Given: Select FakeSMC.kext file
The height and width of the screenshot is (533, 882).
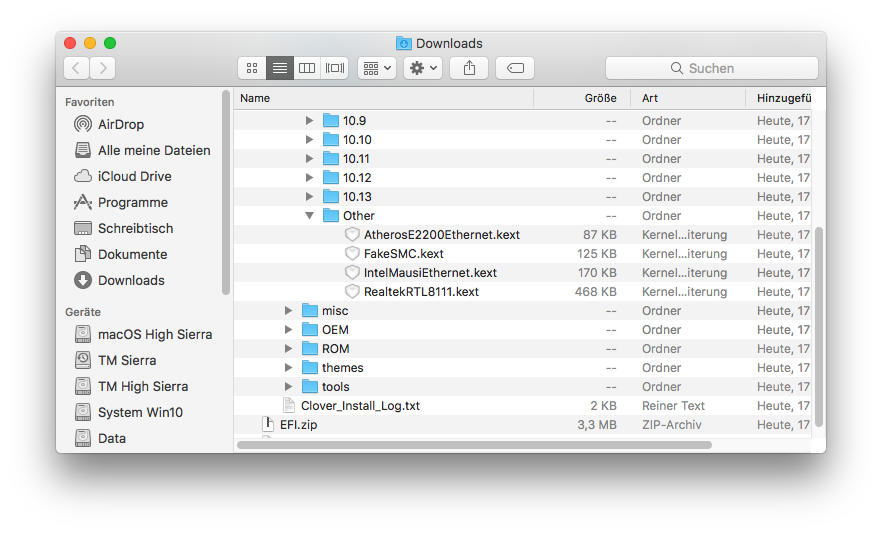Looking at the screenshot, I should tap(403, 254).
